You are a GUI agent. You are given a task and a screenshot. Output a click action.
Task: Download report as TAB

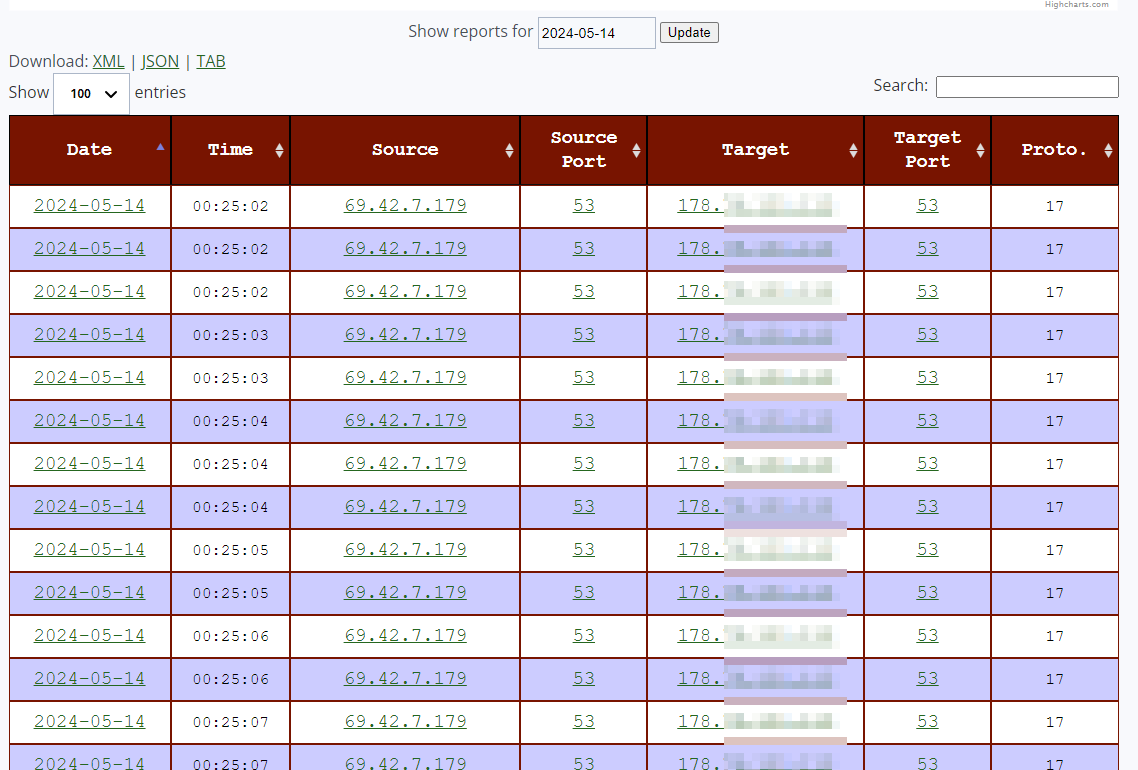[x=210, y=62]
